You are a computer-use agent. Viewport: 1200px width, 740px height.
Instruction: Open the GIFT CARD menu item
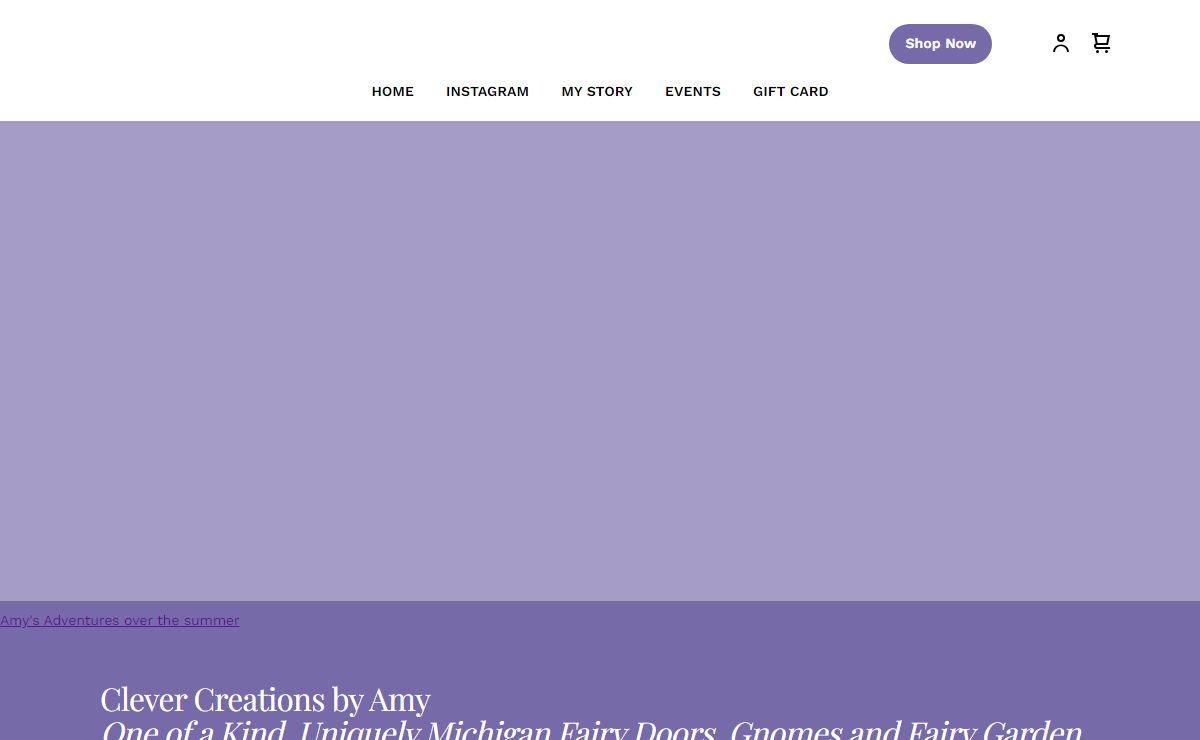(x=791, y=91)
